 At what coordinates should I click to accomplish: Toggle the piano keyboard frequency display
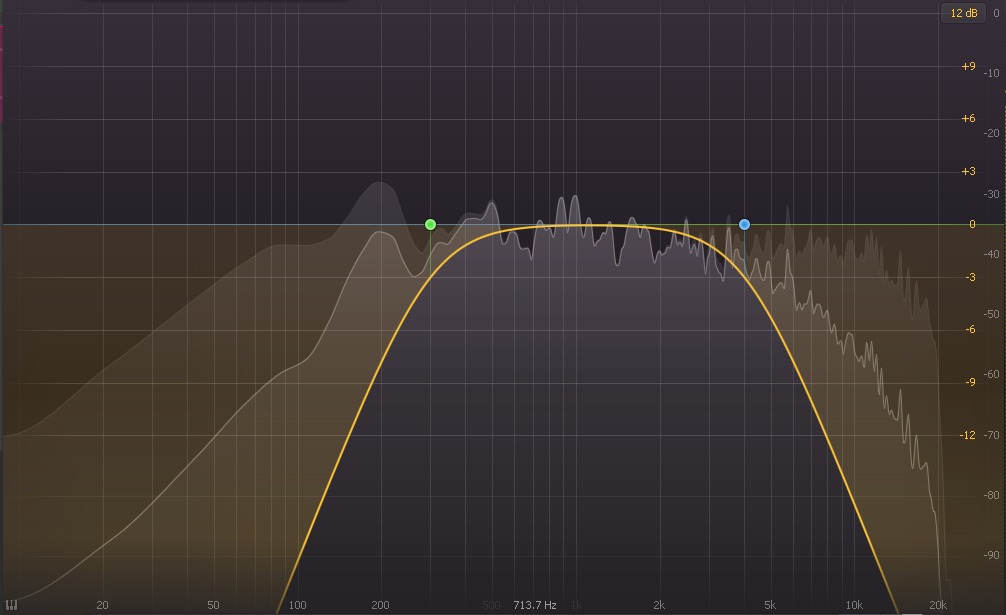[10, 604]
